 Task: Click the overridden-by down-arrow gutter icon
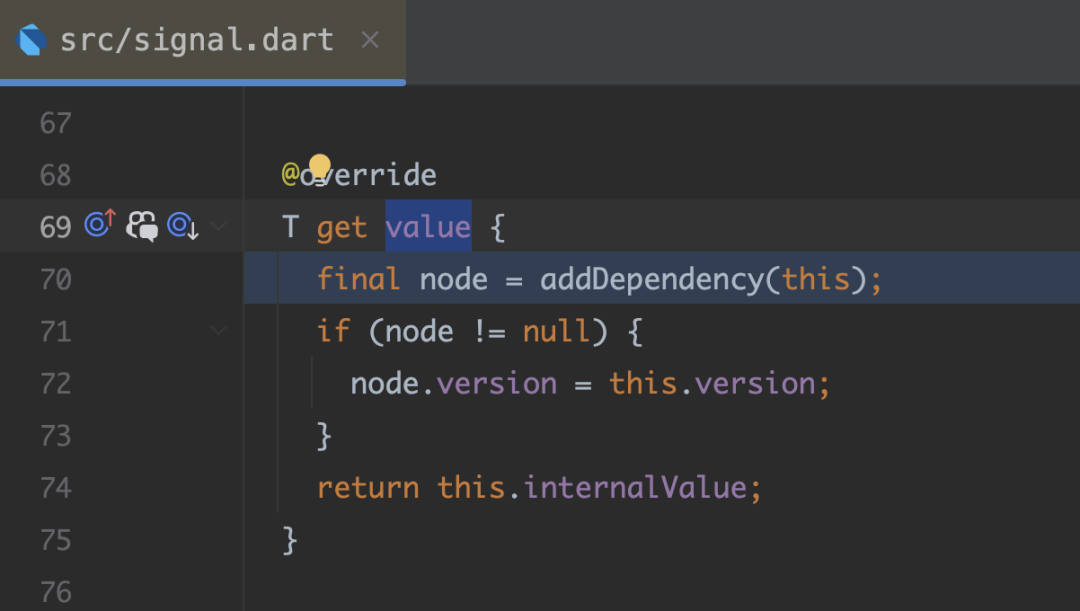(x=182, y=227)
